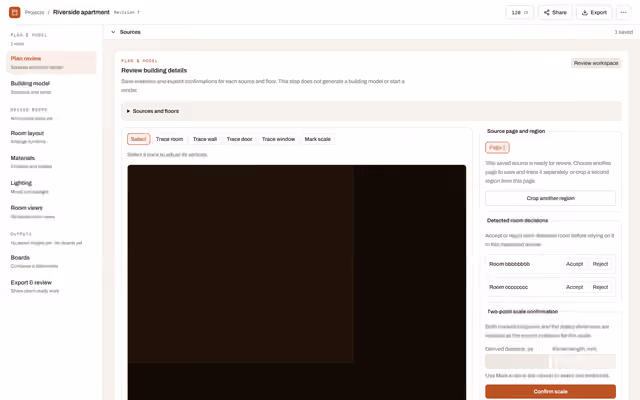This screenshot has width=640, height=400.
Task: Open Plan review in sidebar
Action: [51, 62]
